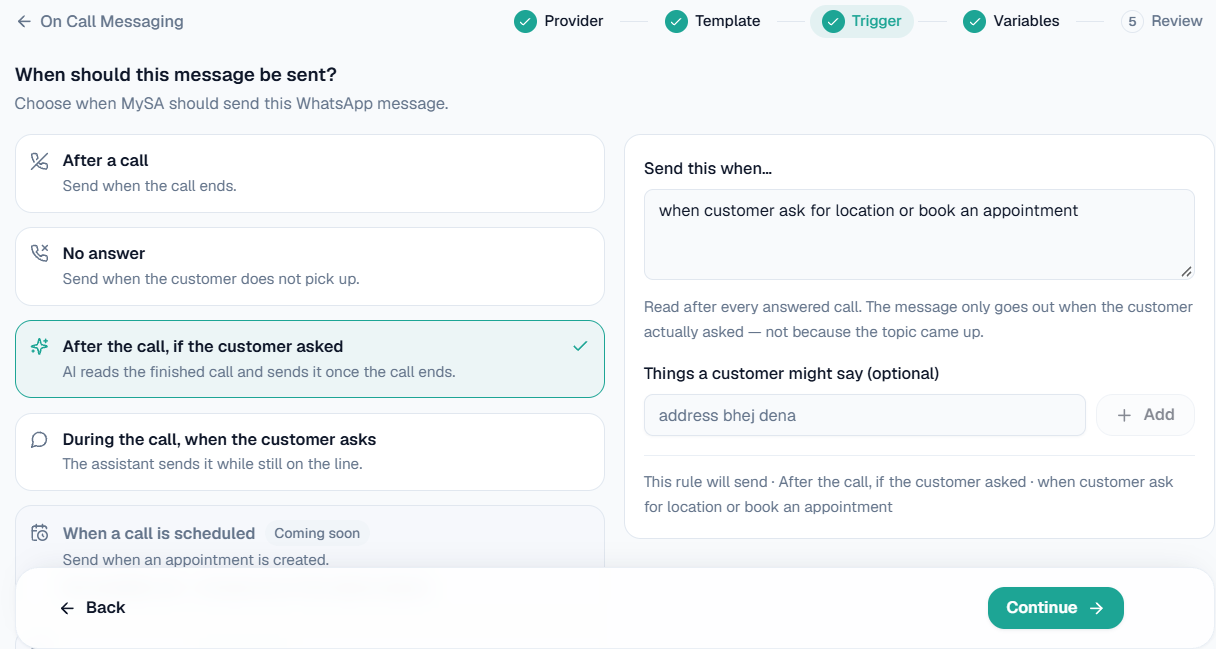This screenshot has width=1216, height=649.
Task: Focus the Send this when text area
Action: (919, 234)
